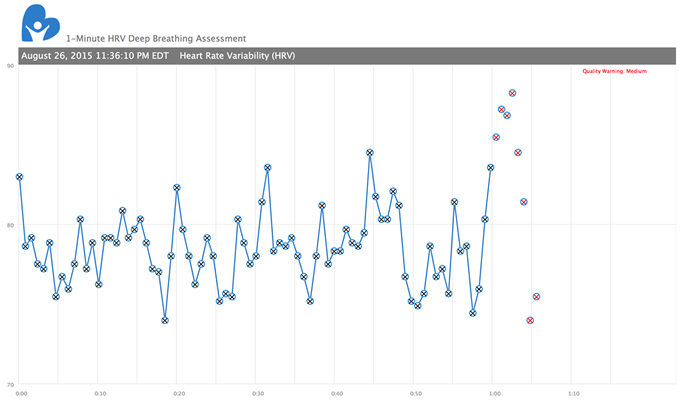This screenshot has height=404, width=681.
Task: Click the rightmost red data point
Action: (x=536, y=297)
